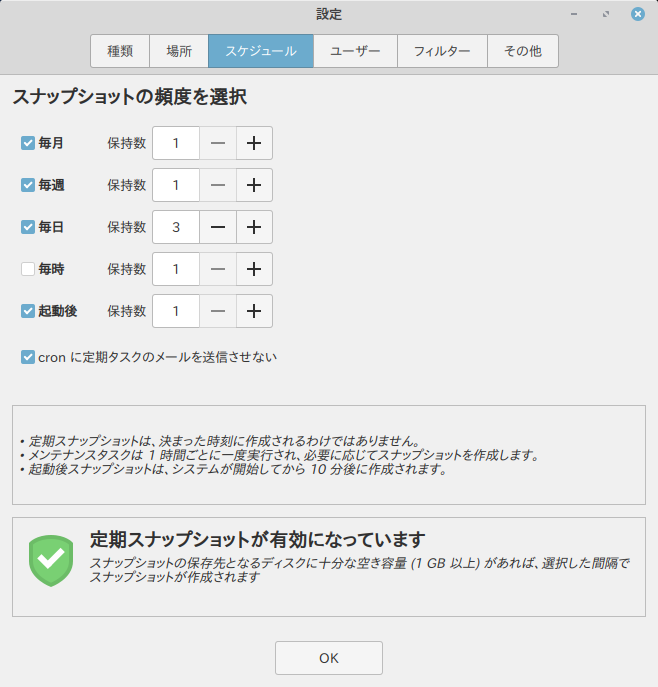658x687 pixels.
Task: Toggle the 毎日 snapshot checkbox
Action: click(28, 227)
